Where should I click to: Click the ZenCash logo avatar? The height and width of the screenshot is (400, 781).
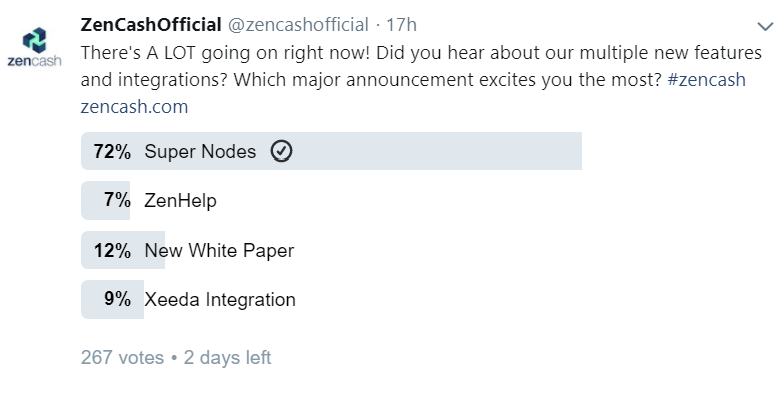34,47
